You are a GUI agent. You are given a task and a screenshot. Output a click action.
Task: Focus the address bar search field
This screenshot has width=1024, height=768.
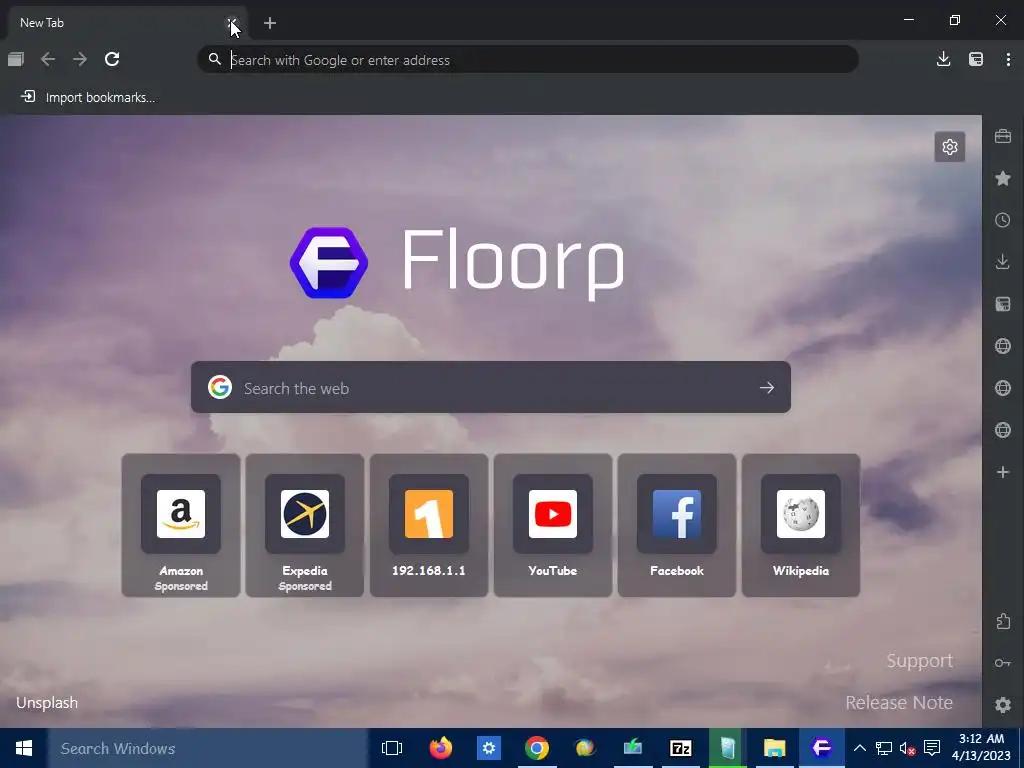(x=528, y=59)
